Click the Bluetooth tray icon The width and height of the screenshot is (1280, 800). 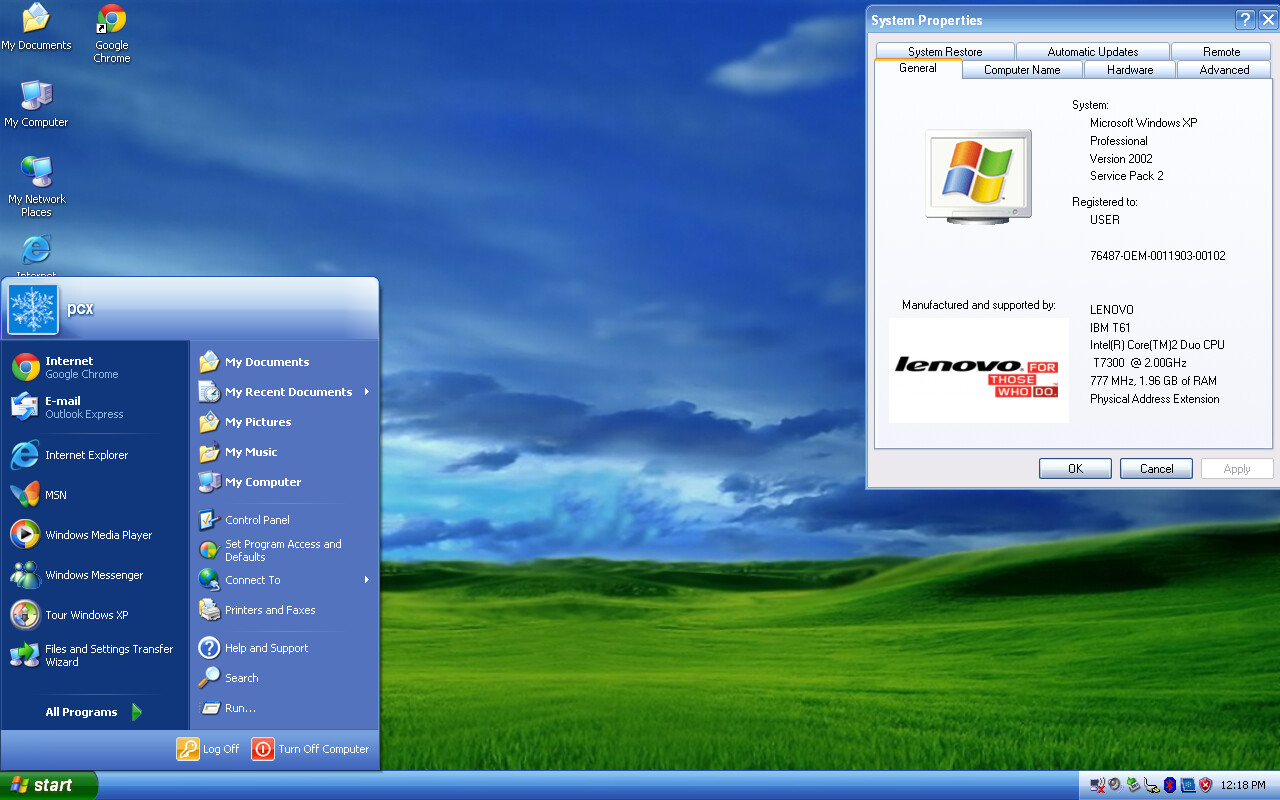click(x=1170, y=785)
